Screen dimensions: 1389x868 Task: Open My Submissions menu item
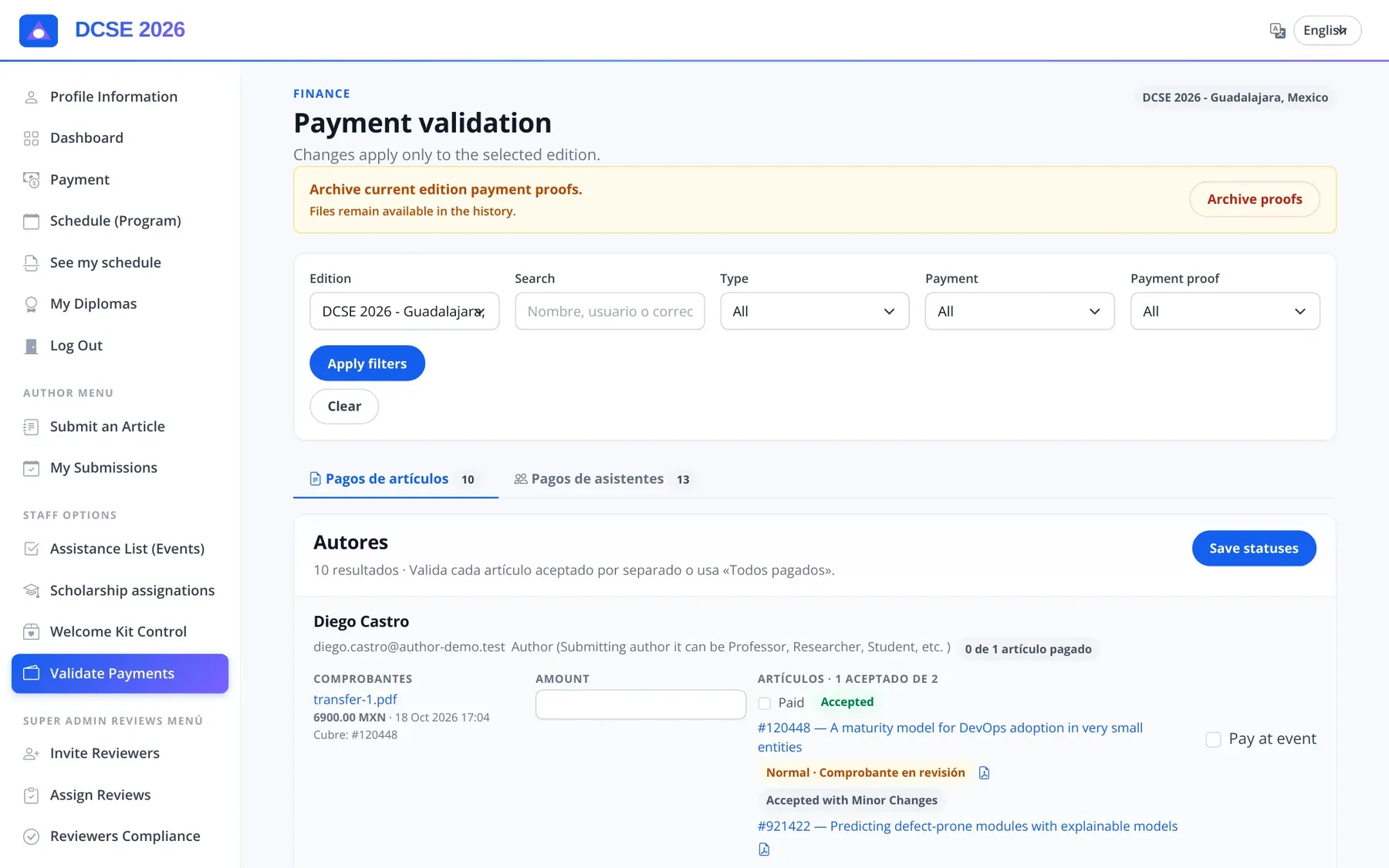pos(120,468)
